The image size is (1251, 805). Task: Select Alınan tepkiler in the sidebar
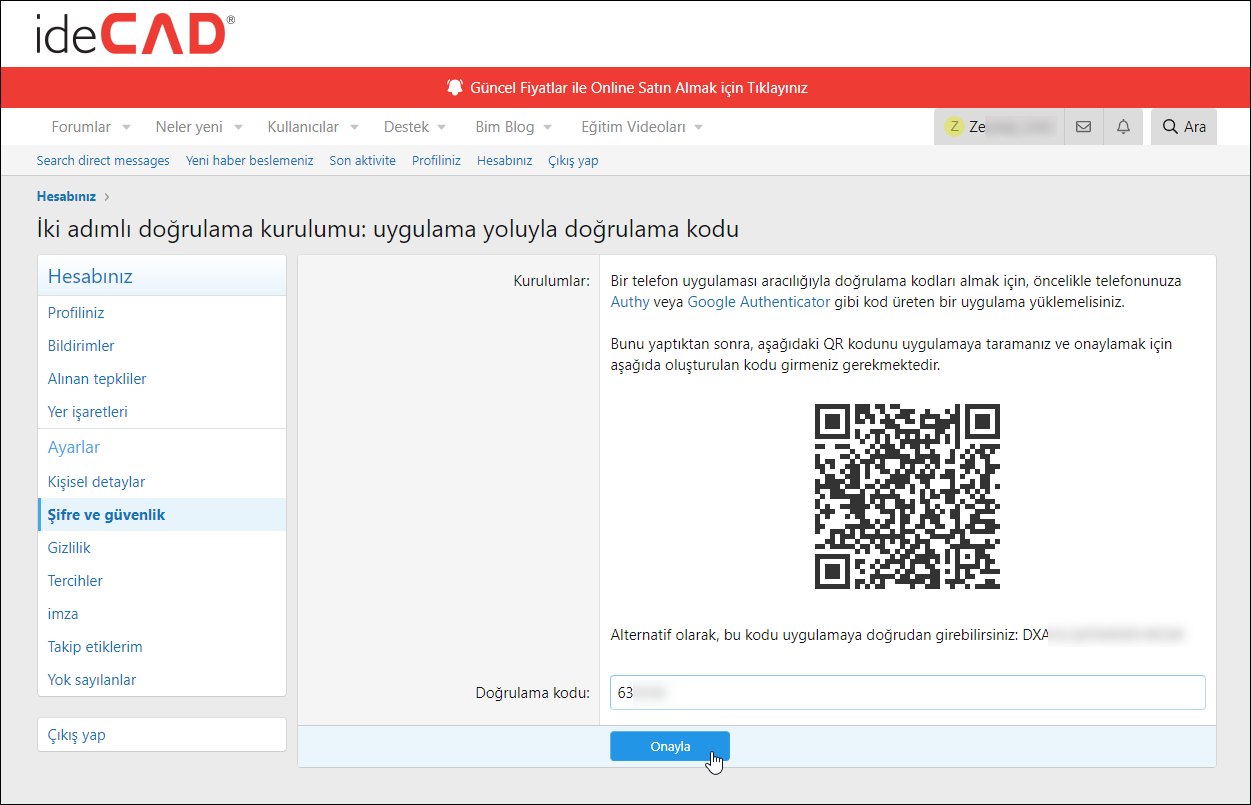tap(162, 379)
